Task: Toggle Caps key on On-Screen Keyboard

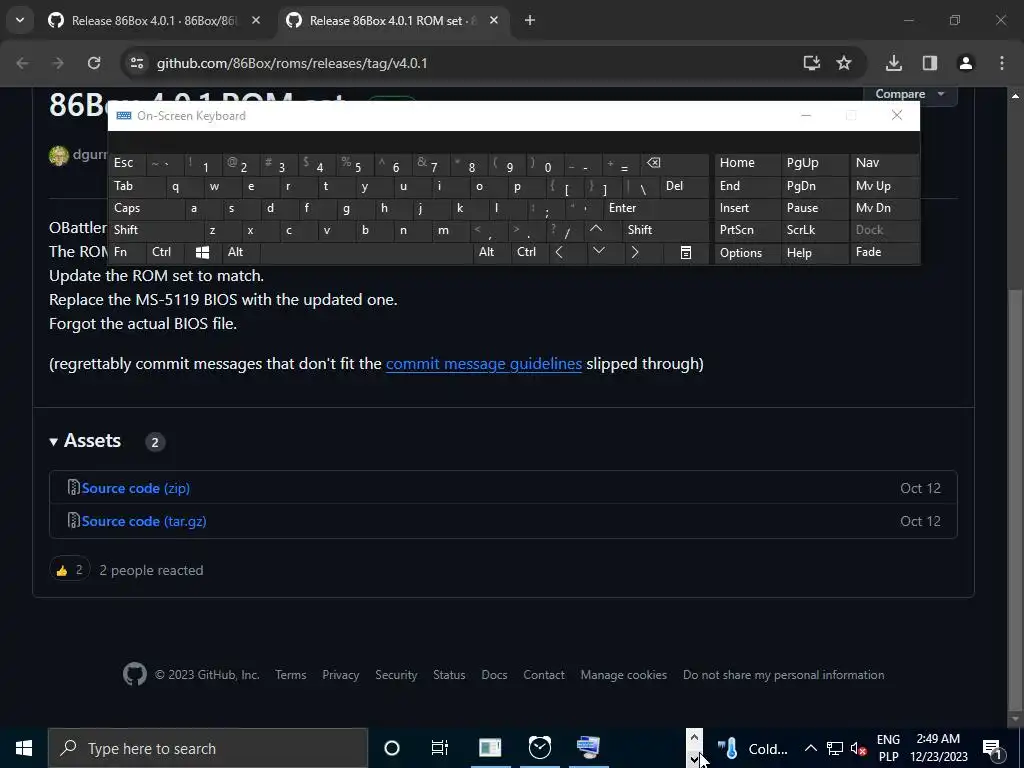Action: coord(146,208)
